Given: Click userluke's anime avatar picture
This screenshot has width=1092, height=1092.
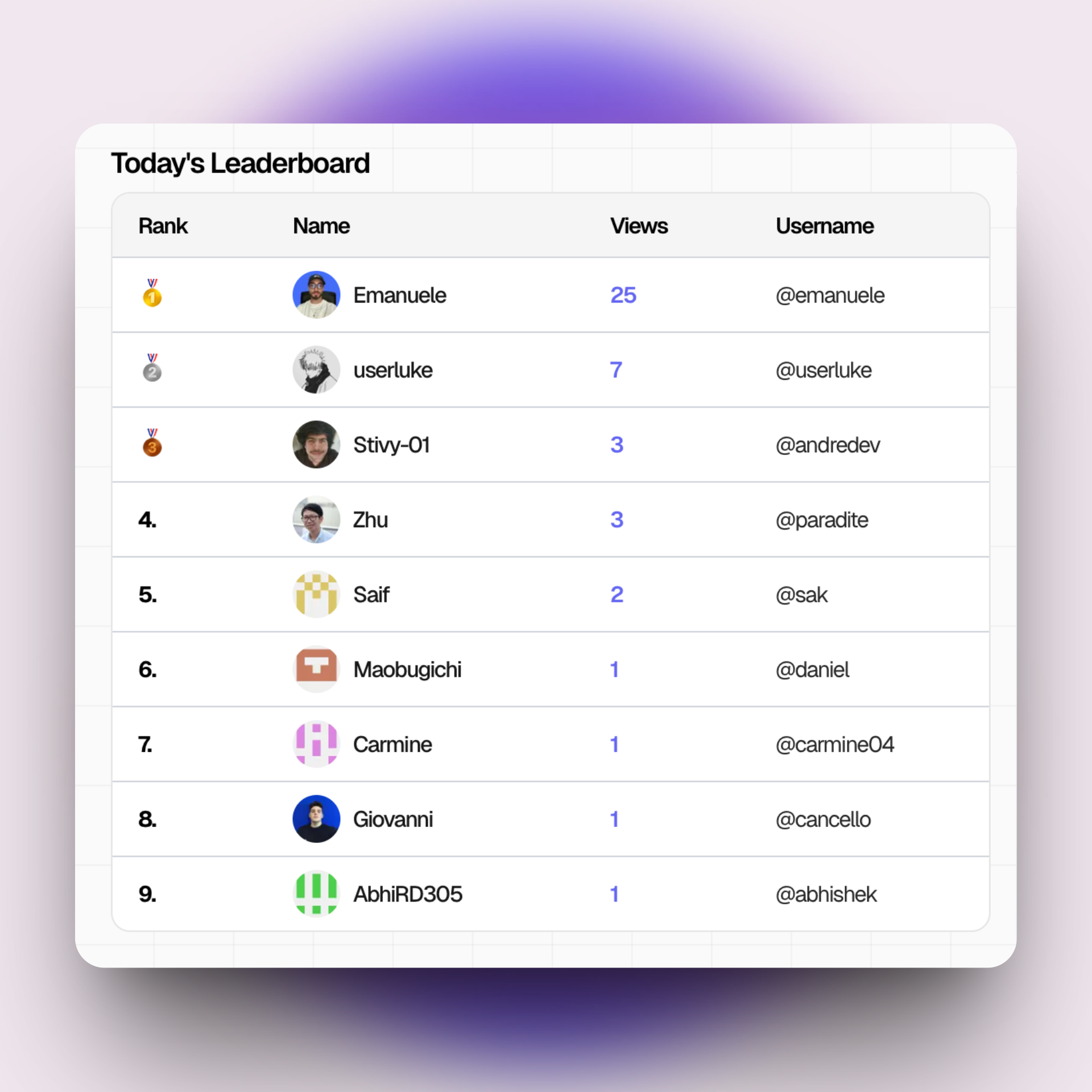Looking at the screenshot, I should pos(316,370).
